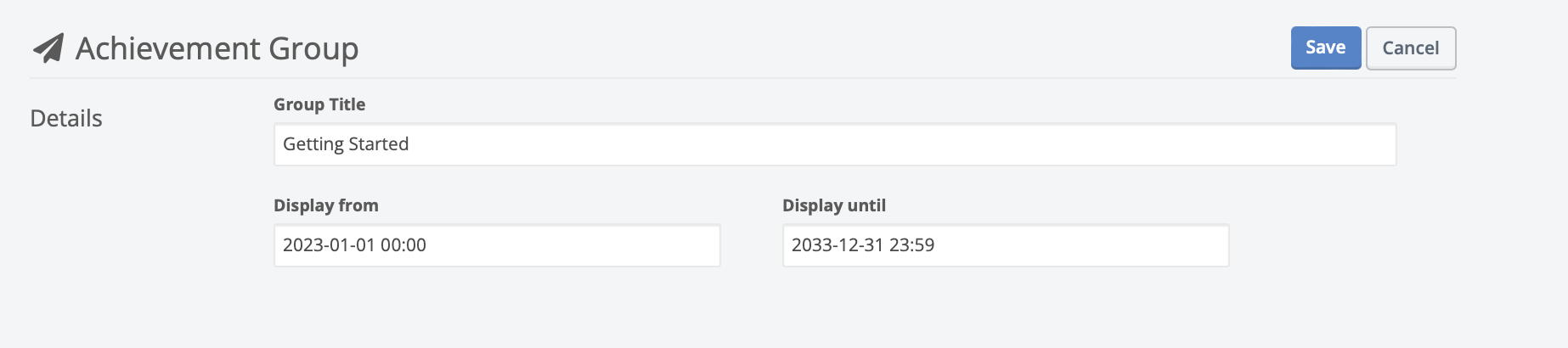Click the Achievement Group page heading
1568x348 pixels.
pyautogui.click(x=217, y=48)
